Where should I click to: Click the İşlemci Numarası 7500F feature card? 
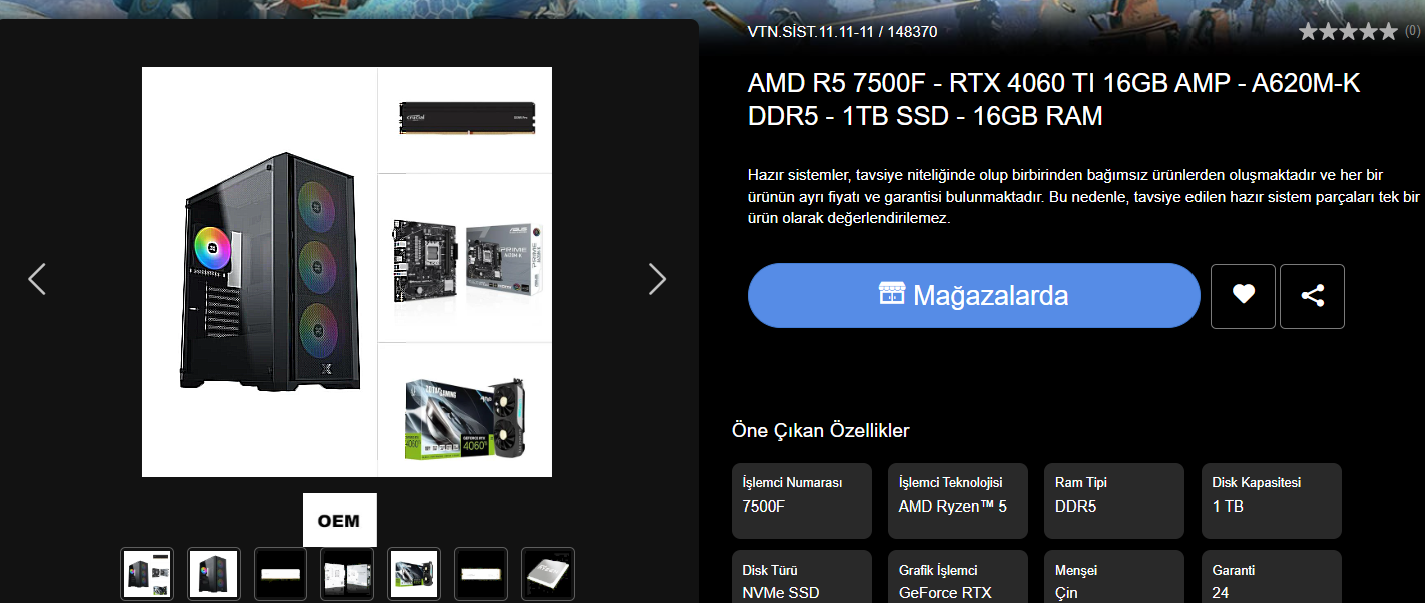point(801,501)
